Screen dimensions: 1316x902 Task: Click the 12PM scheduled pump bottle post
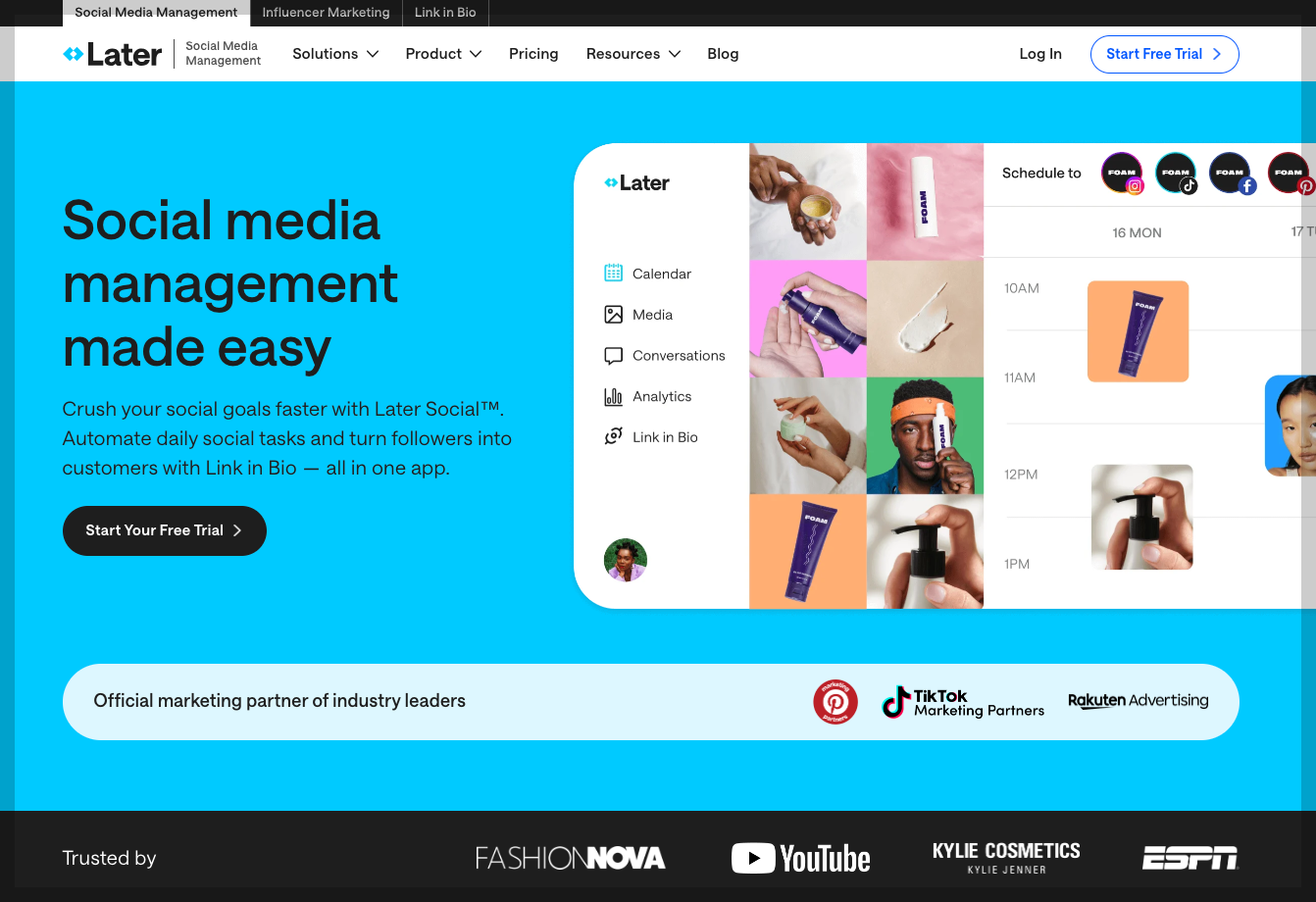[x=1142, y=517]
